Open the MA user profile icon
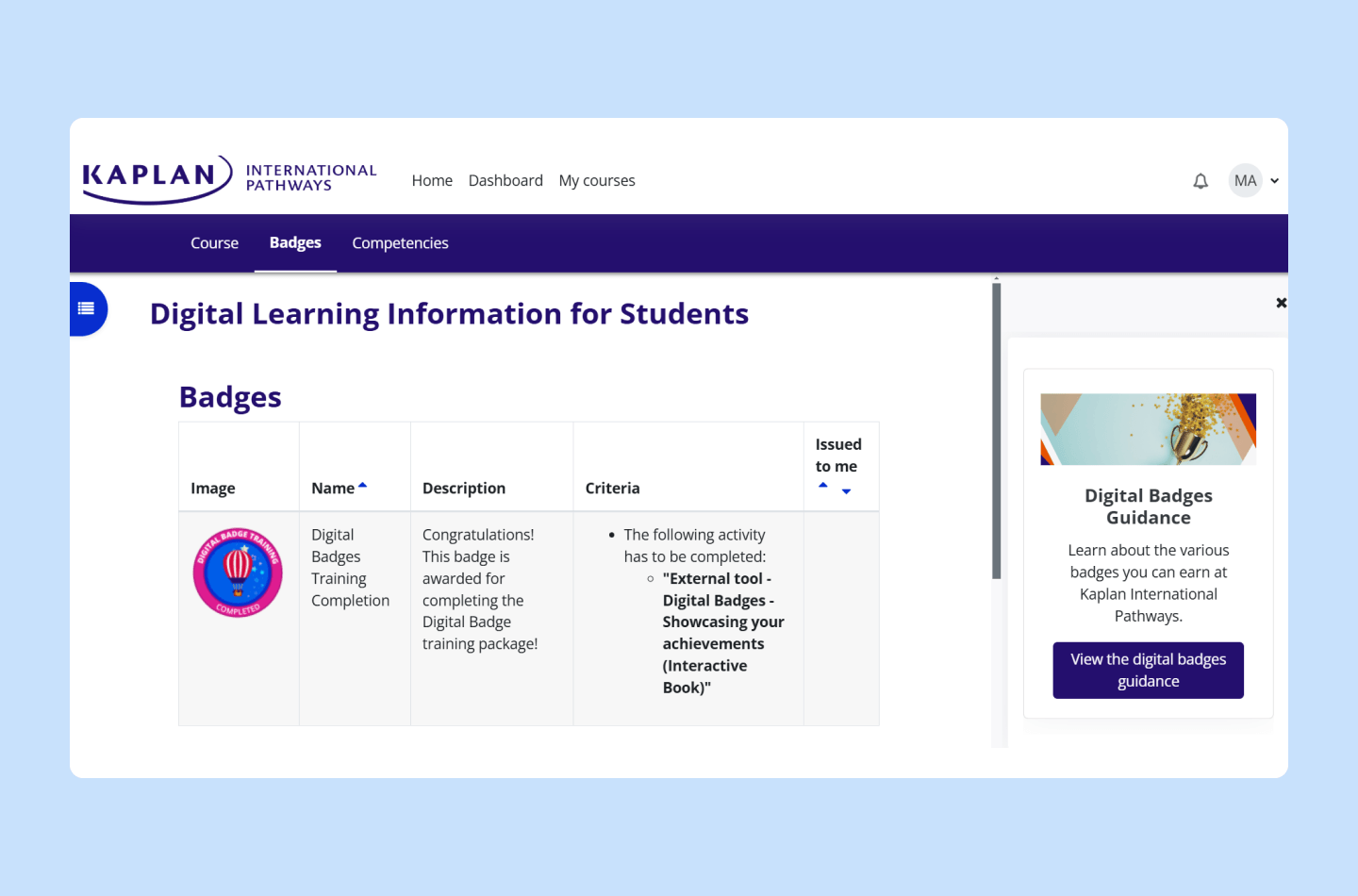The height and width of the screenshot is (896, 1358). (1245, 180)
